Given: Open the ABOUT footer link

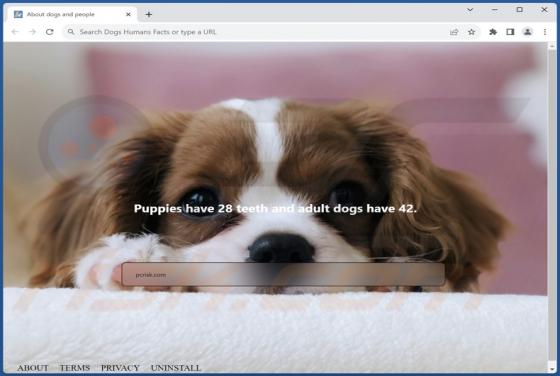Looking at the screenshot, I should pyautogui.click(x=32, y=367).
